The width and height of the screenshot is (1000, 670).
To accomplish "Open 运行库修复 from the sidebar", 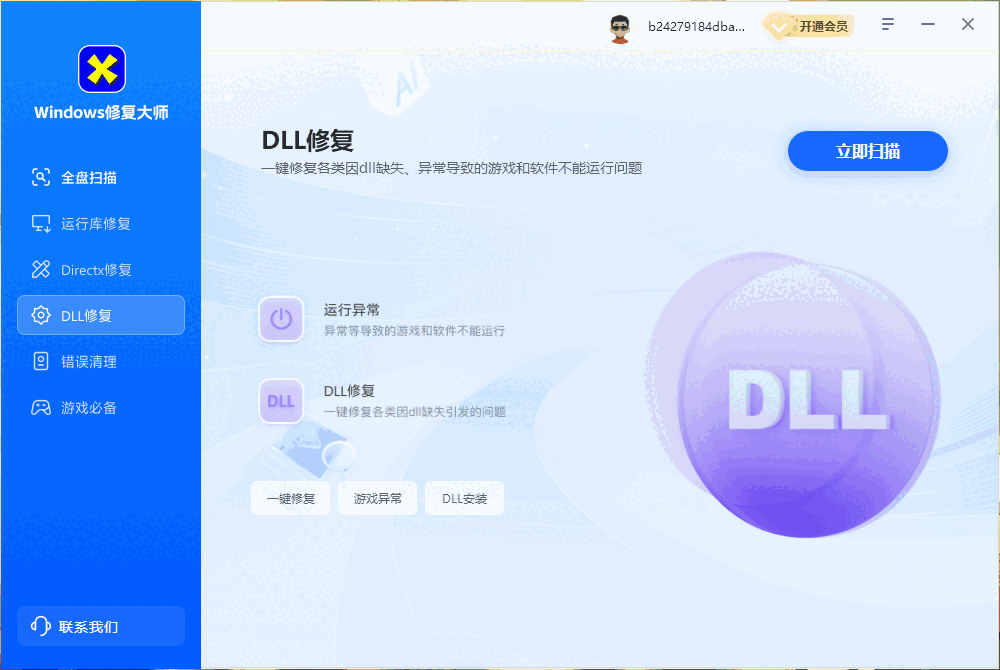I will [x=40, y=223].
